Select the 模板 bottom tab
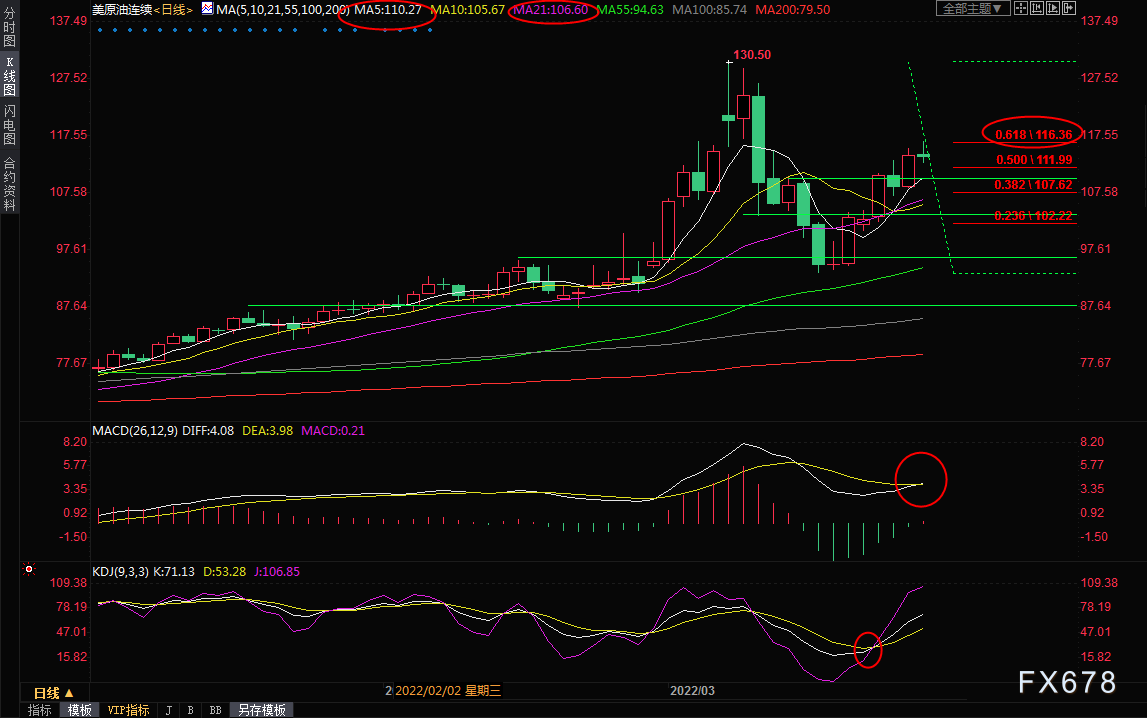The height and width of the screenshot is (718, 1147). click(80, 710)
